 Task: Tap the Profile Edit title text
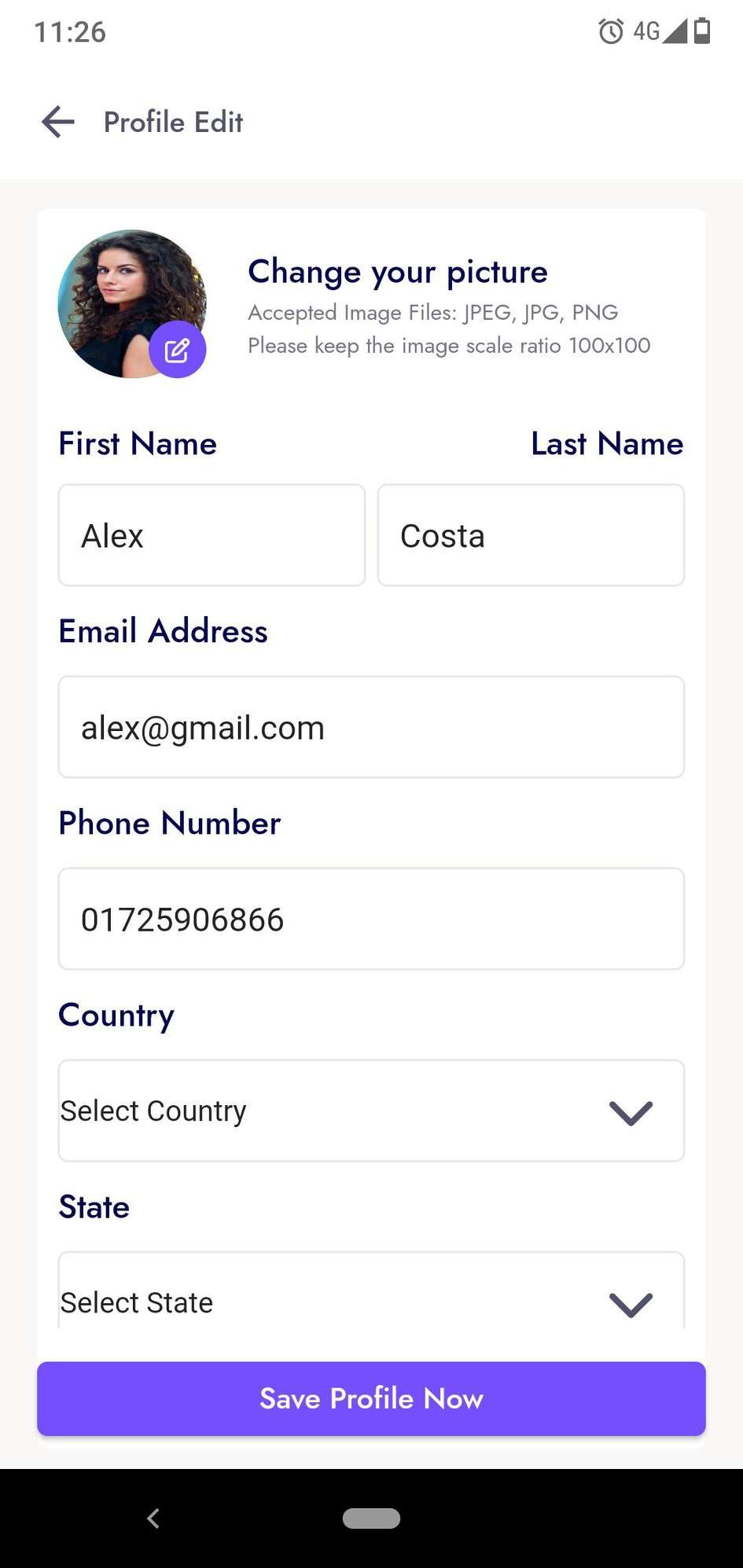coord(173,122)
